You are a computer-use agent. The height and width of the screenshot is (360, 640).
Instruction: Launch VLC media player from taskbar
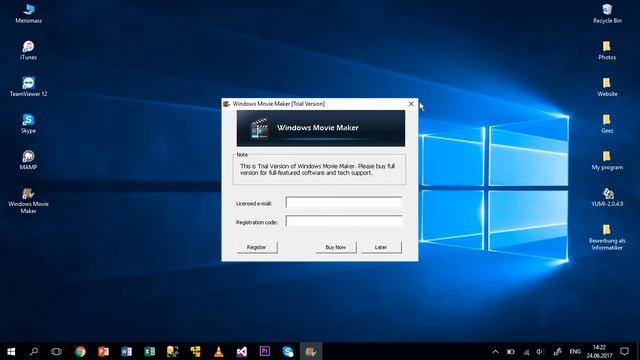point(219,351)
